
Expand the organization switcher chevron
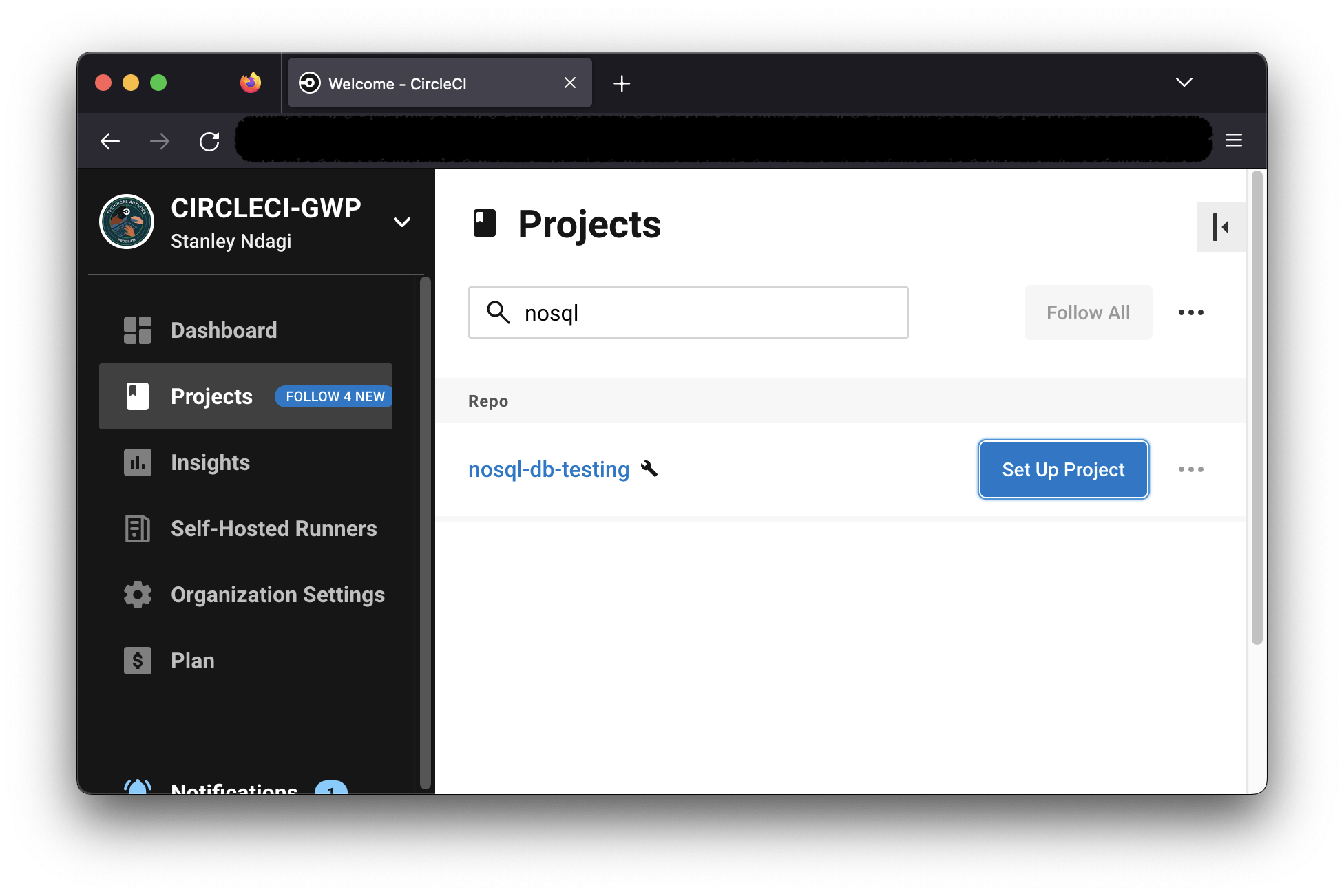(402, 222)
